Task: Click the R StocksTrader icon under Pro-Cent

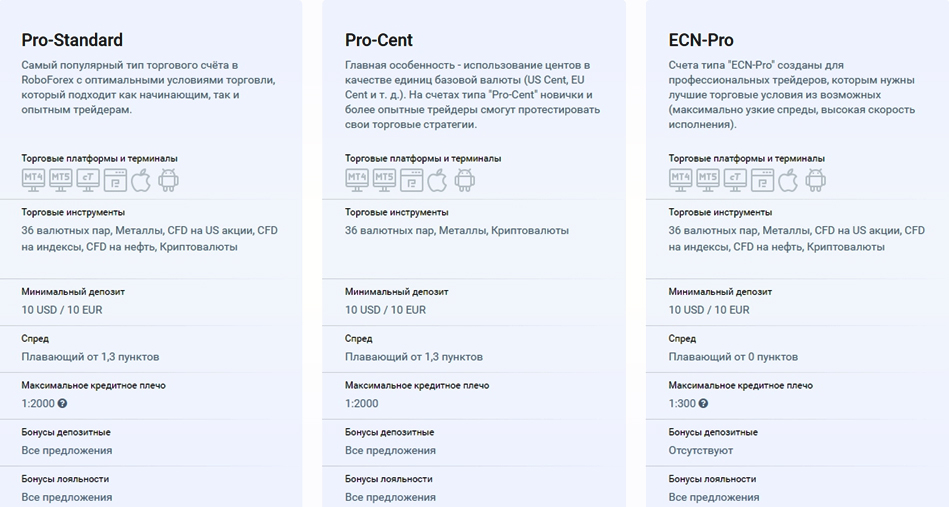Action: tap(411, 180)
